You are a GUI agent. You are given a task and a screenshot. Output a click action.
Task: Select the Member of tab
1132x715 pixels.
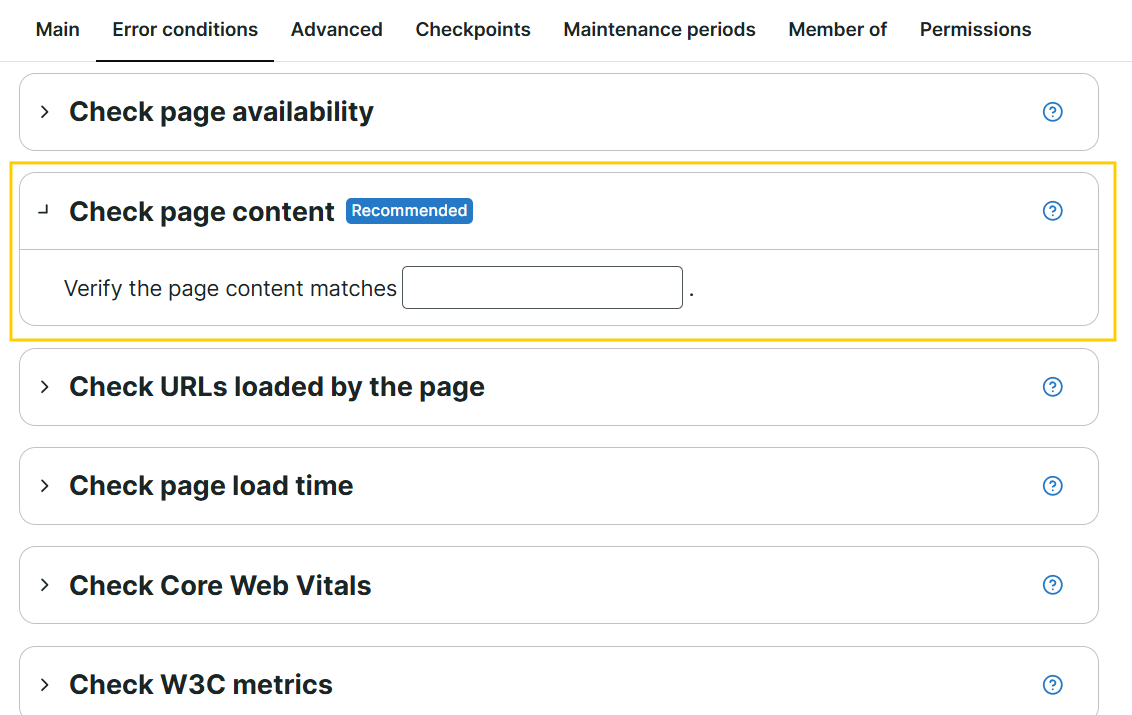click(837, 30)
